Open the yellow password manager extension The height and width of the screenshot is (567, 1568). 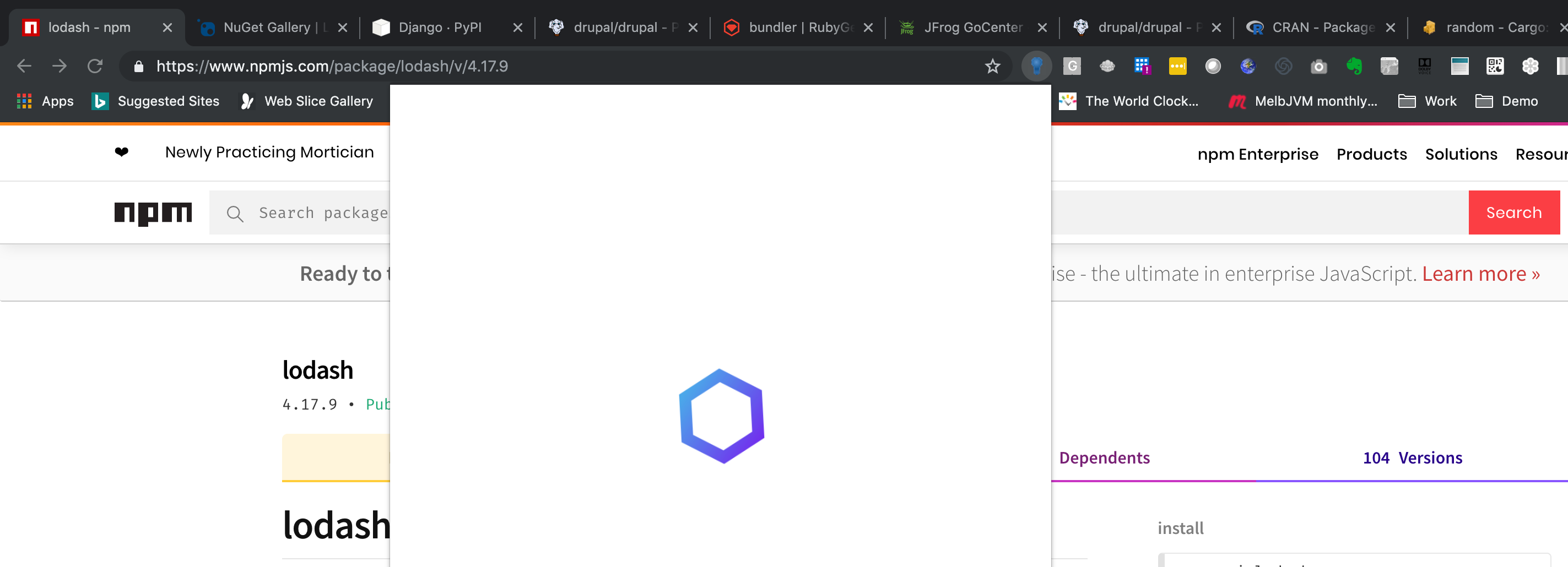(1177, 66)
